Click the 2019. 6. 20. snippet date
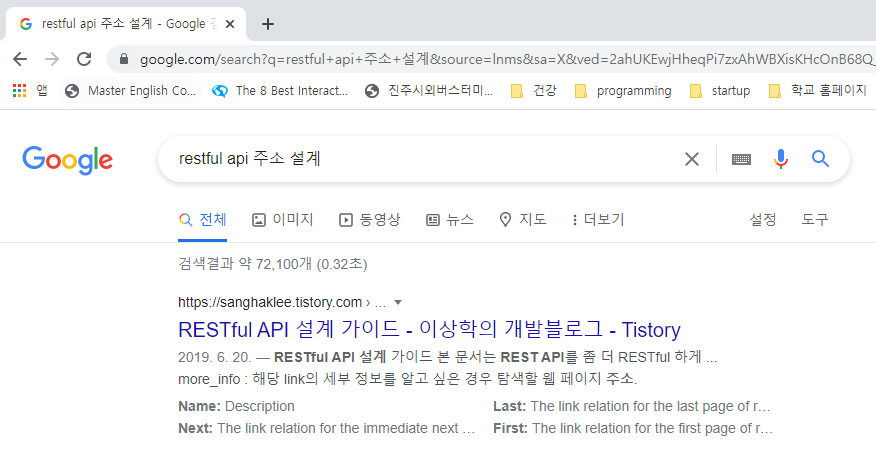The image size is (876, 460). click(215, 357)
